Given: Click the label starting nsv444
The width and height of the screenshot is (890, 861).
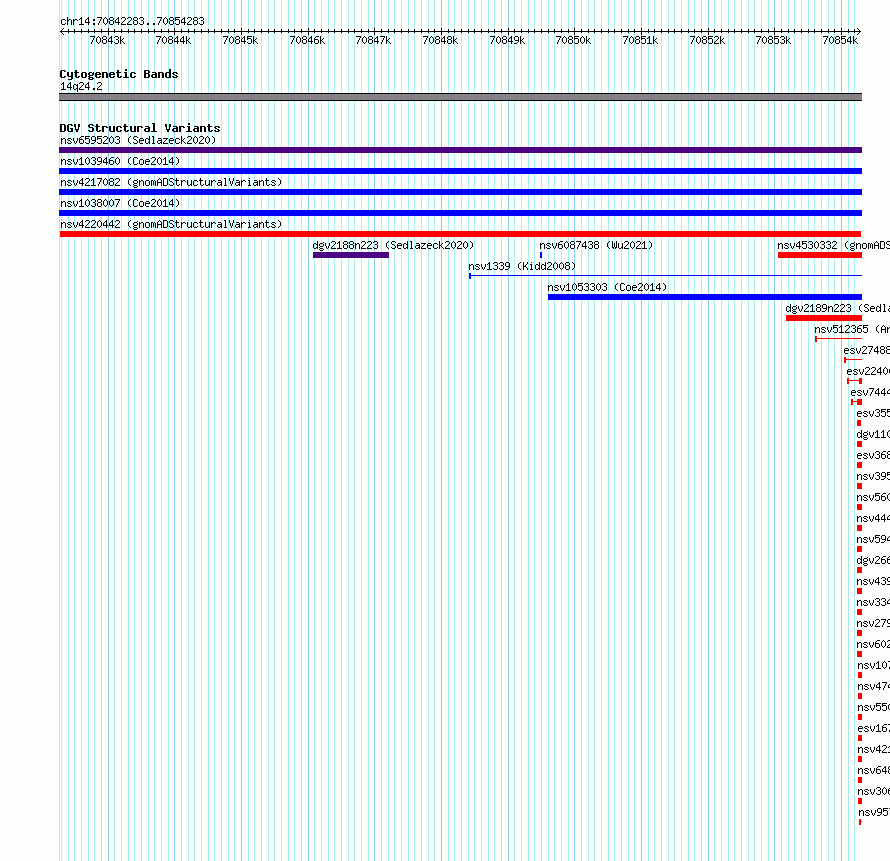Looking at the screenshot, I should pos(873,518).
